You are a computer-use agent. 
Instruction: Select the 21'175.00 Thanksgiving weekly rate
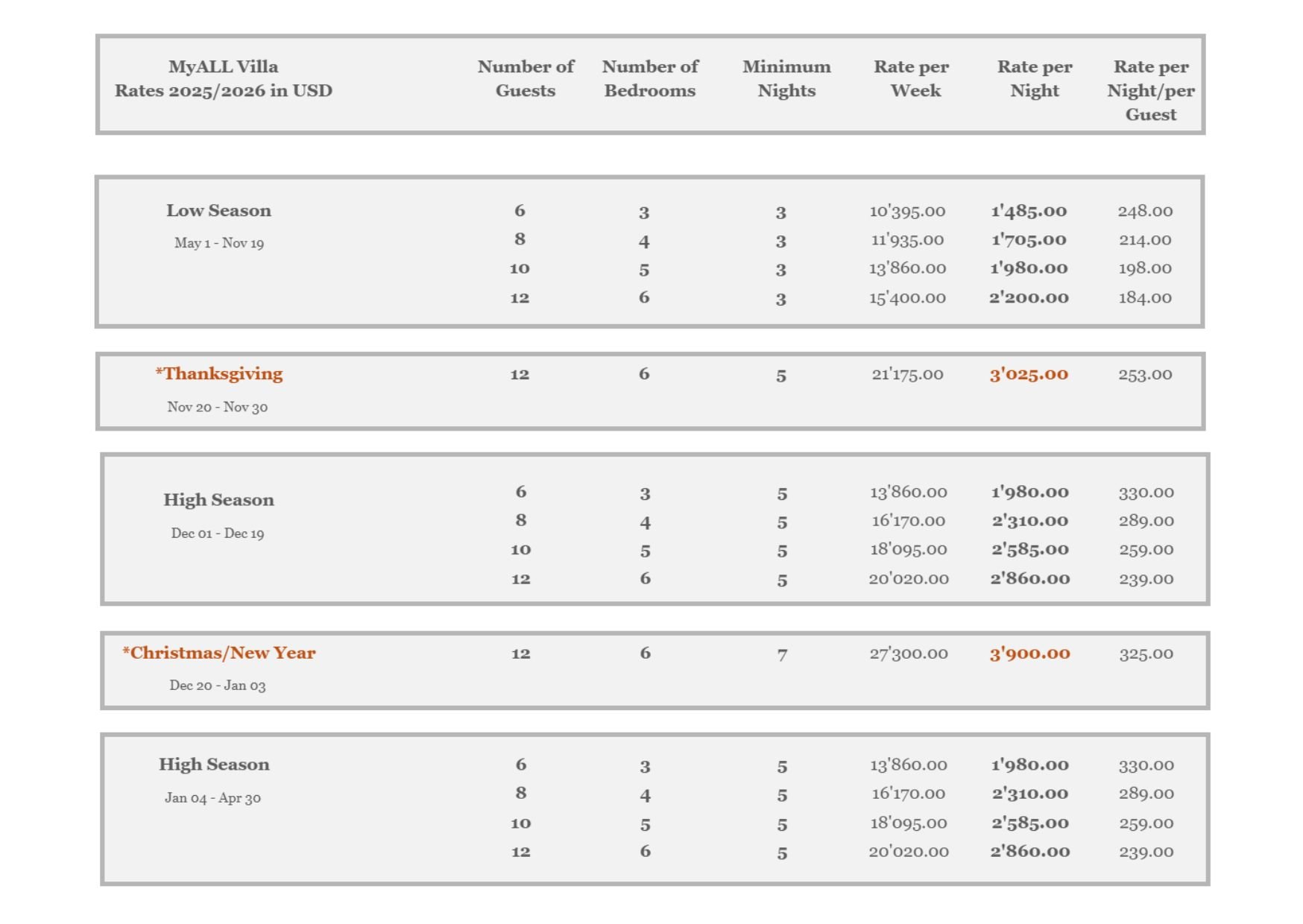click(907, 374)
